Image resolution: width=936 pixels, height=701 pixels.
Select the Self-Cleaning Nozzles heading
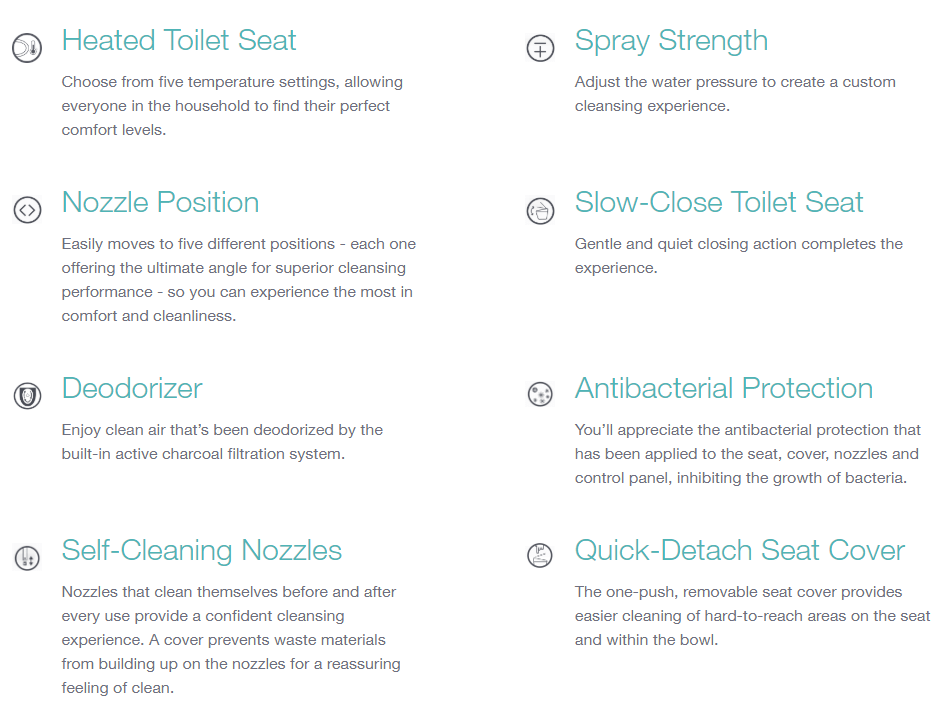202,551
